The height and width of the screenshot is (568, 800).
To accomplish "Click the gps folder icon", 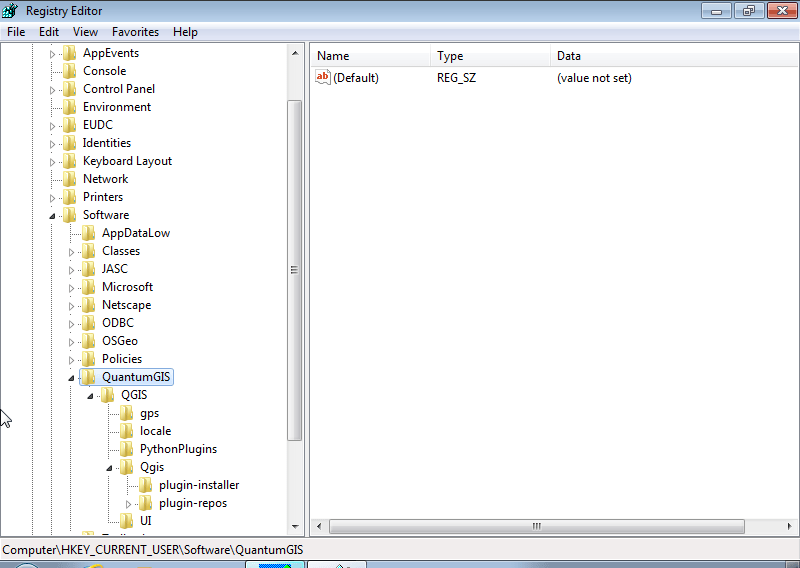I will 127,413.
